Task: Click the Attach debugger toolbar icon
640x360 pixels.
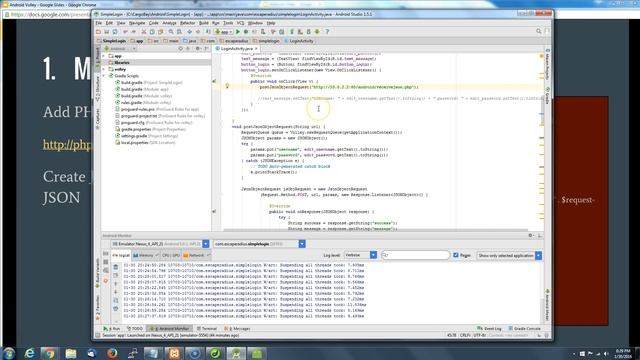Action: click(x=263, y=31)
